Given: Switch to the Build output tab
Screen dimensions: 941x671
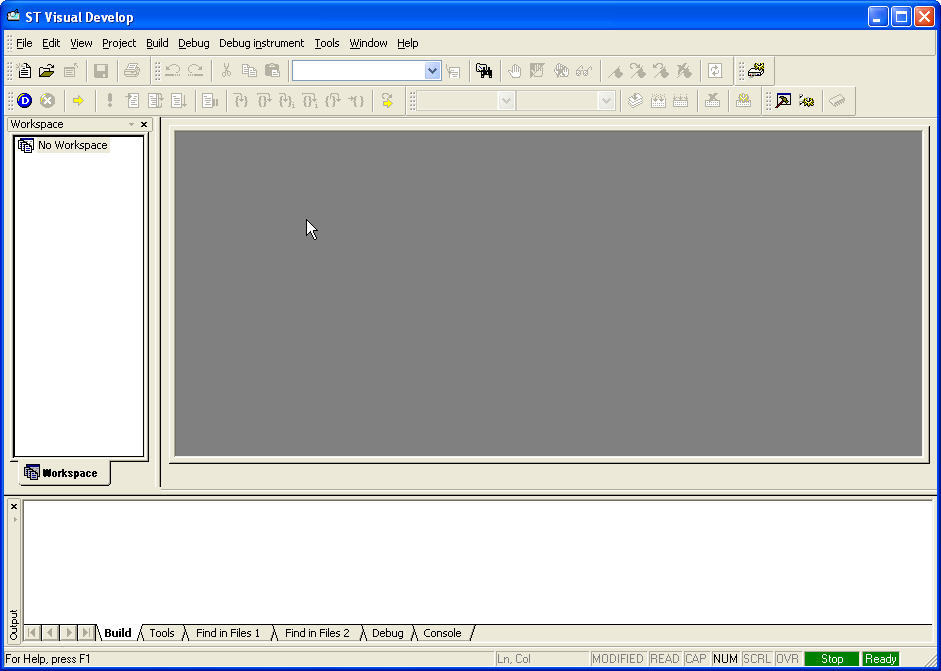Looking at the screenshot, I should (118, 633).
